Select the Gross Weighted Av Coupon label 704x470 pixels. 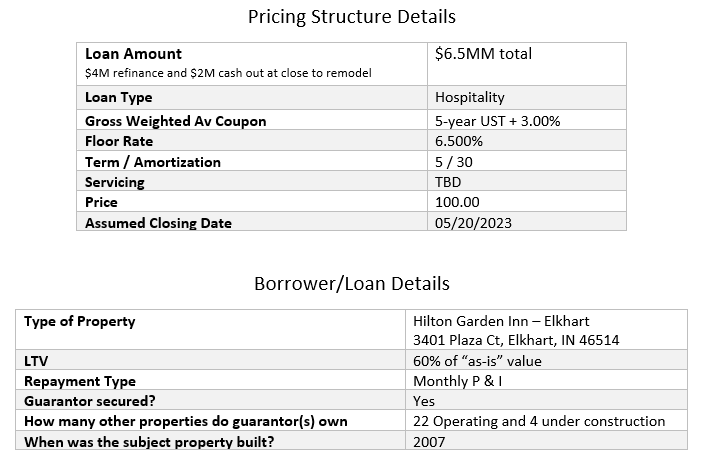click(175, 121)
